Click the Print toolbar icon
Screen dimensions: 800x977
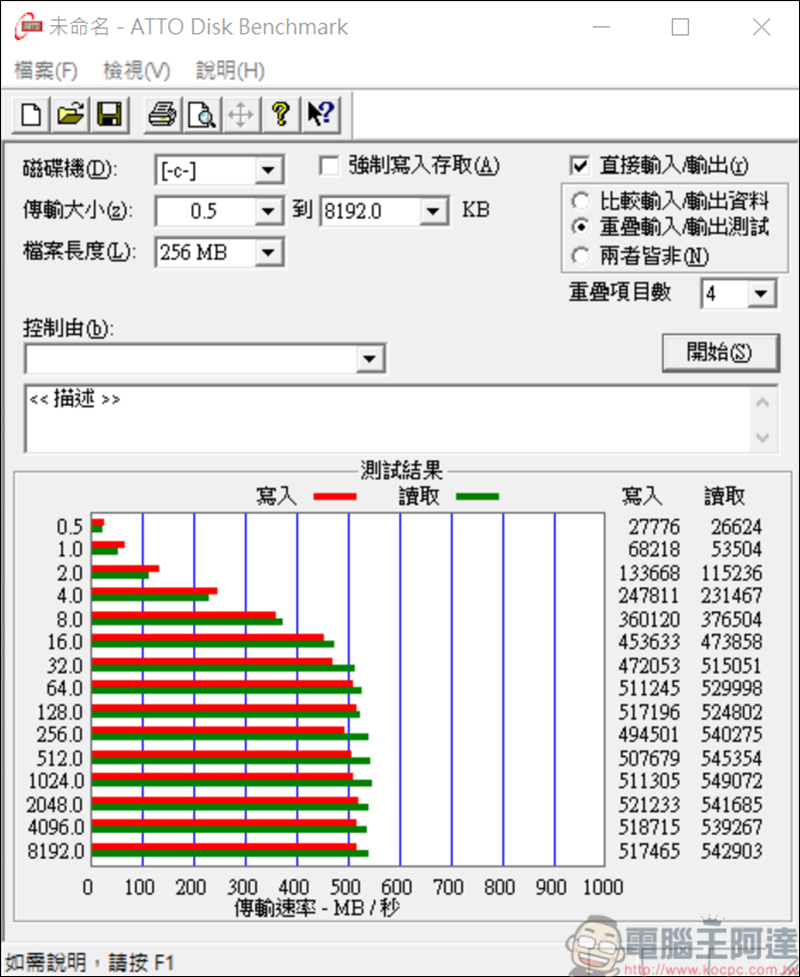pyautogui.click(x=163, y=115)
